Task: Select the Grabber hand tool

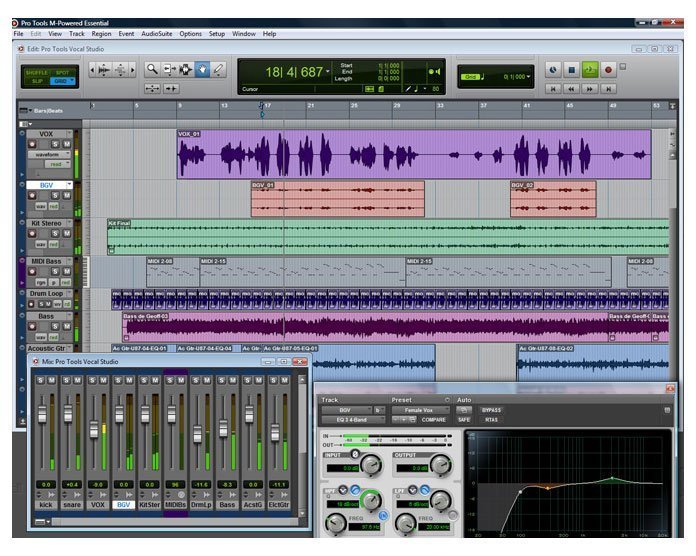Action: click(x=202, y=69)
